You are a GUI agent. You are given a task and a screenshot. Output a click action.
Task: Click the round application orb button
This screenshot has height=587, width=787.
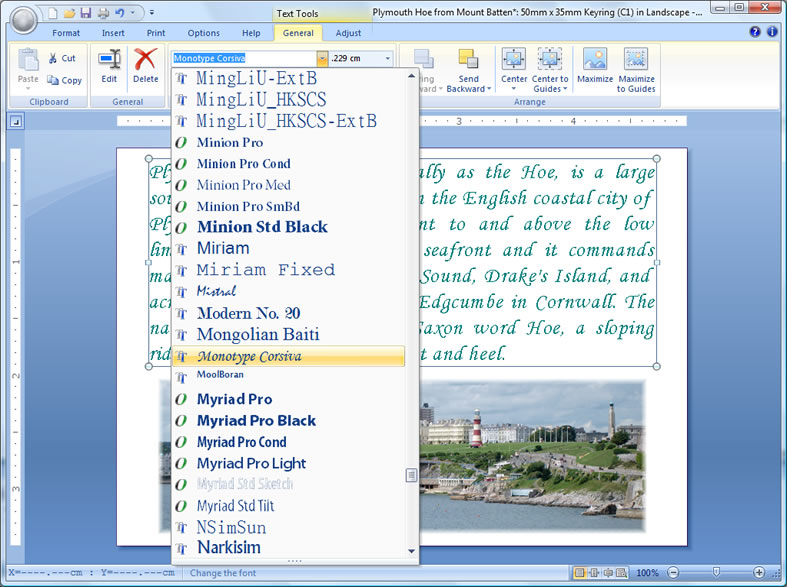tap(23, 20)
